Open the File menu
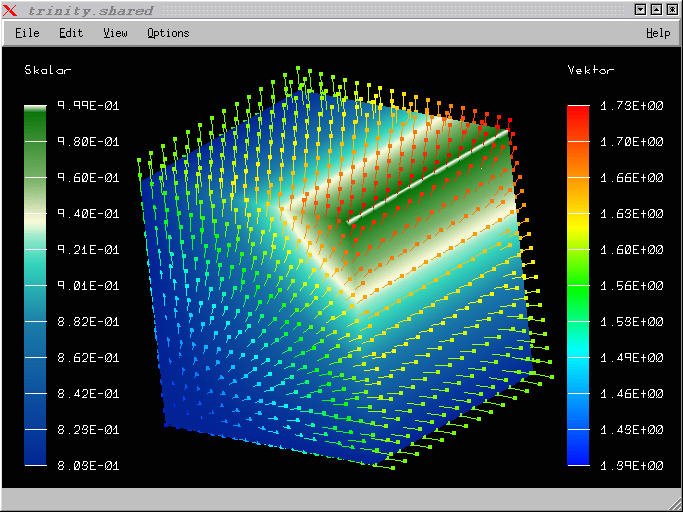This screenshot has width=683, height=512. [27, 33]
